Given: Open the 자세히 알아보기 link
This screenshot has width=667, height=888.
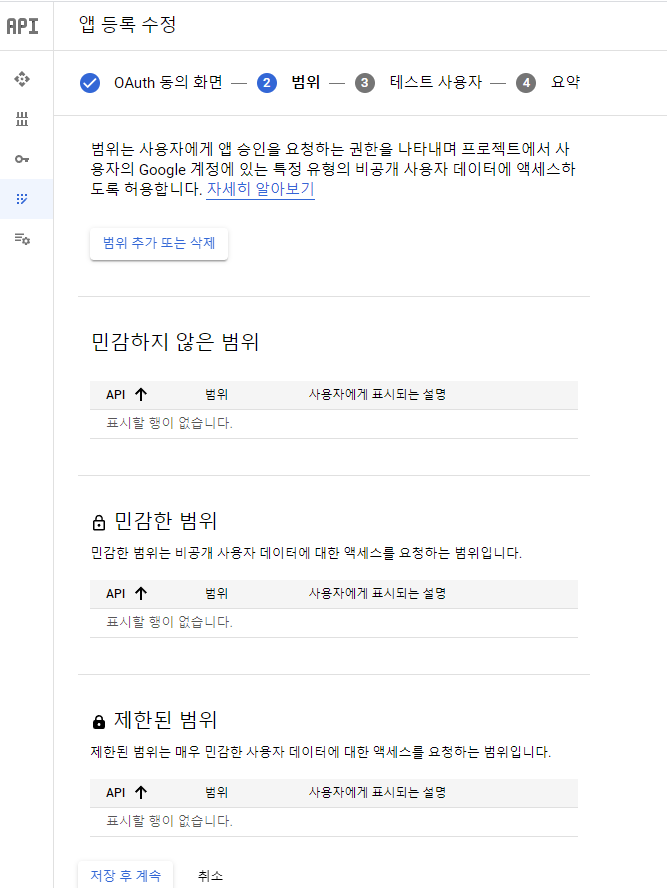Looking at the screenshot, I should point(260,189).
